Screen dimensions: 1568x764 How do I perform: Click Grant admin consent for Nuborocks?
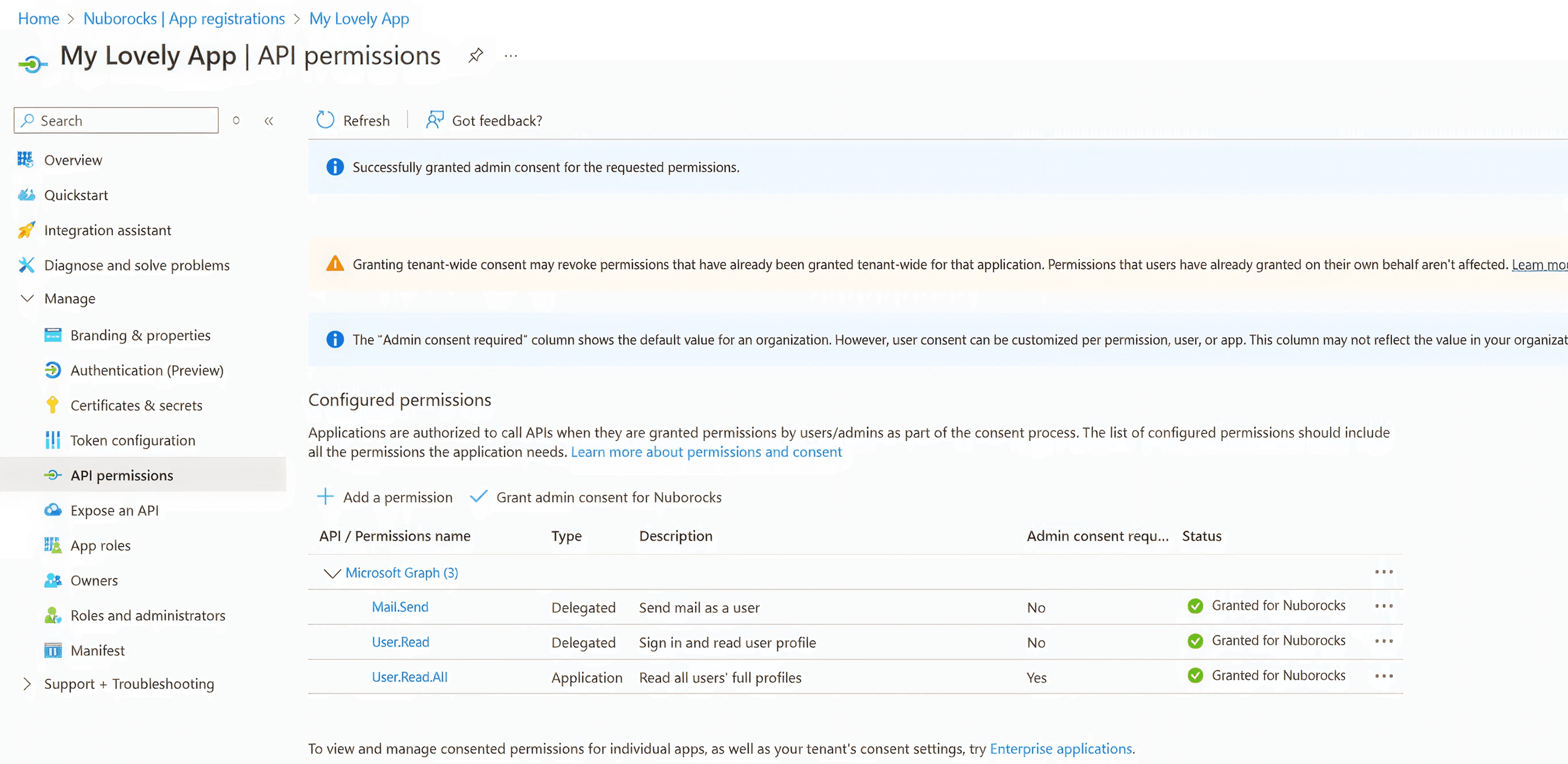tap(596, 497)
